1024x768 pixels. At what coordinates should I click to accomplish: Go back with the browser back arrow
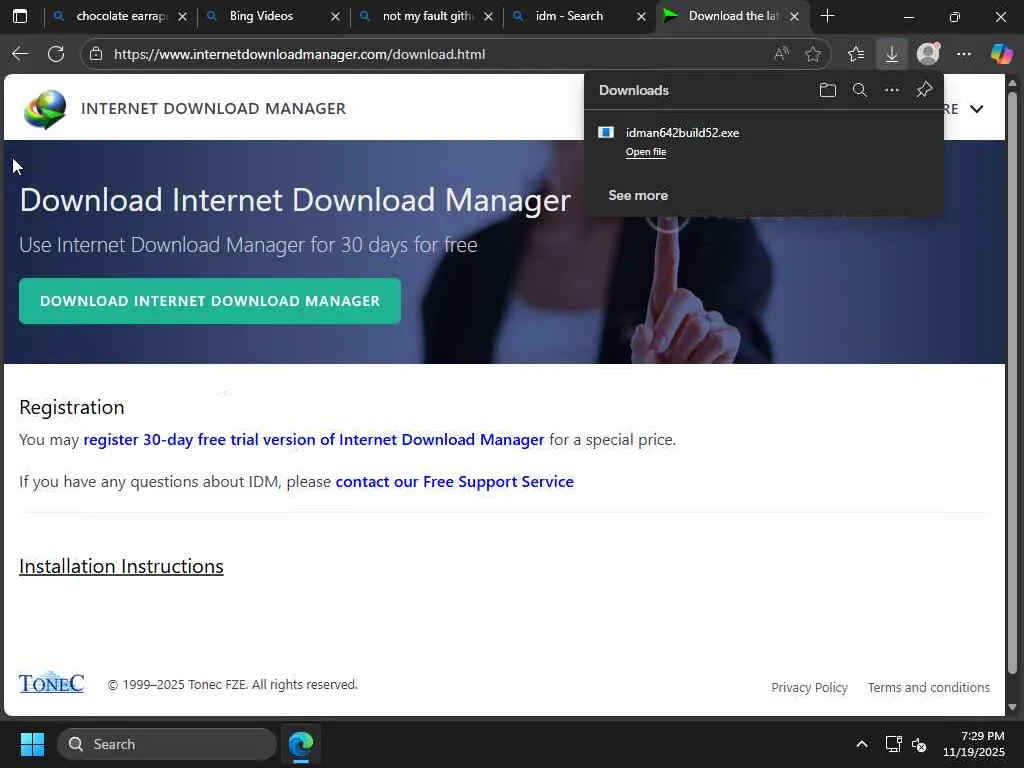pyautogui.click(x=20, y=54)
